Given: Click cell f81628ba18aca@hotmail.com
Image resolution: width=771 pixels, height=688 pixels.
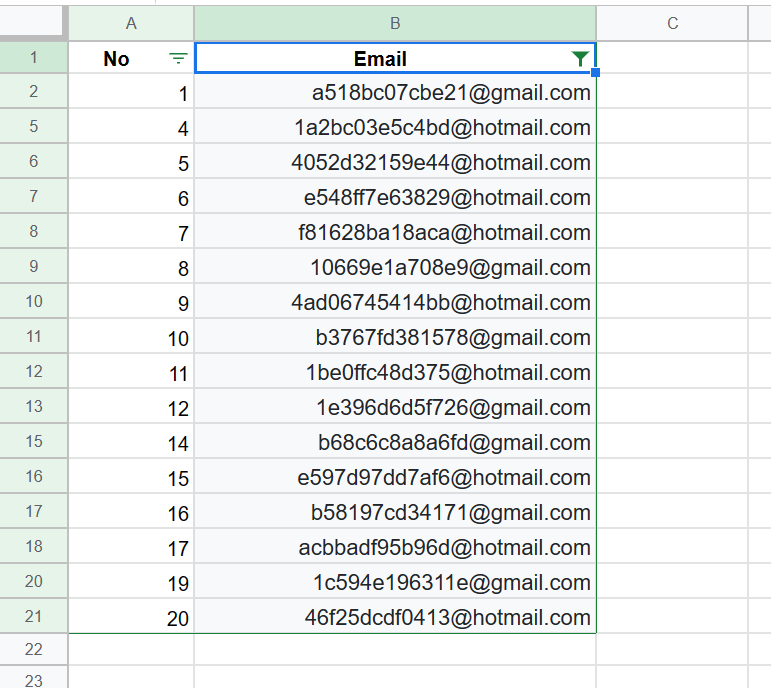Looking at the screenshot, I should click(395, 231).
